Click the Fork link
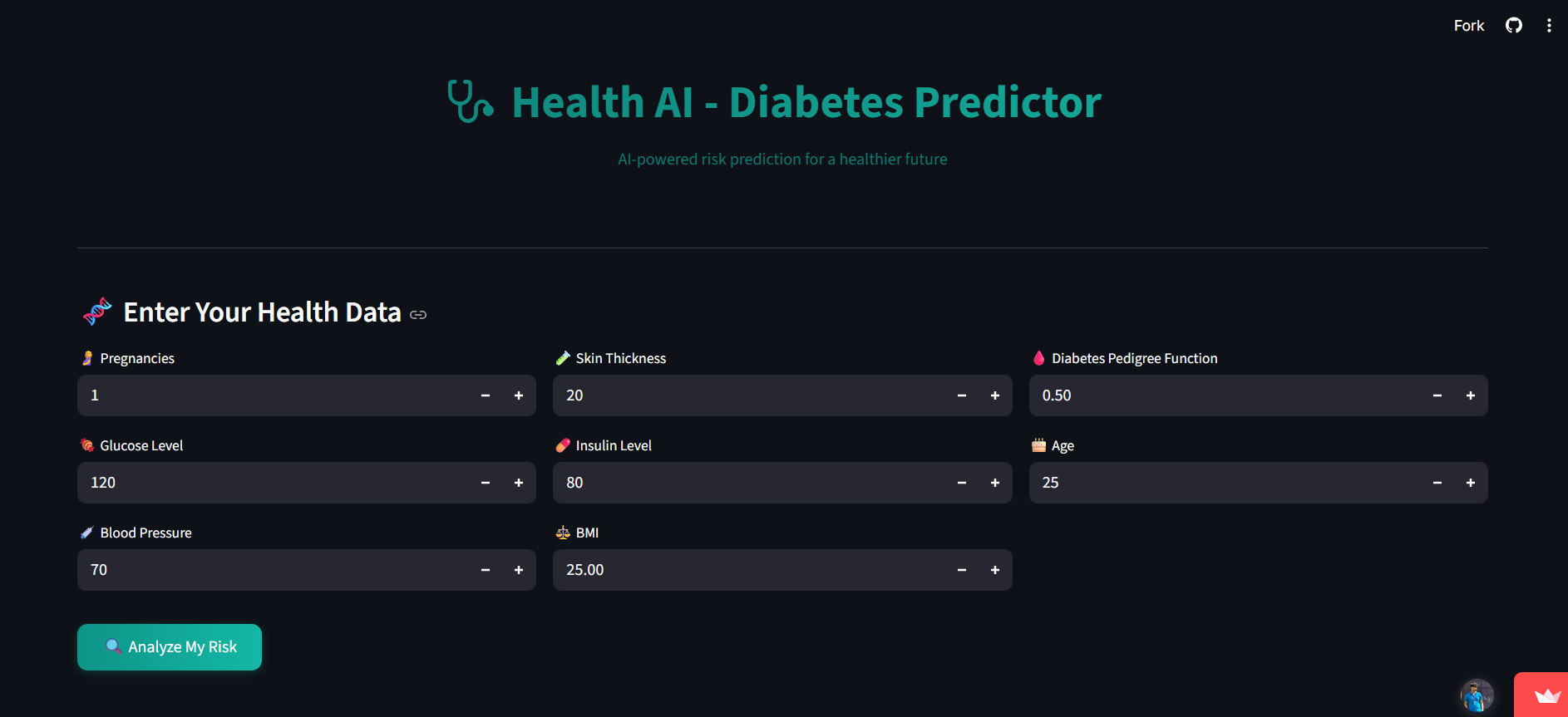The width and height of the screenshot is (1568, 717). coord(1468,25)
